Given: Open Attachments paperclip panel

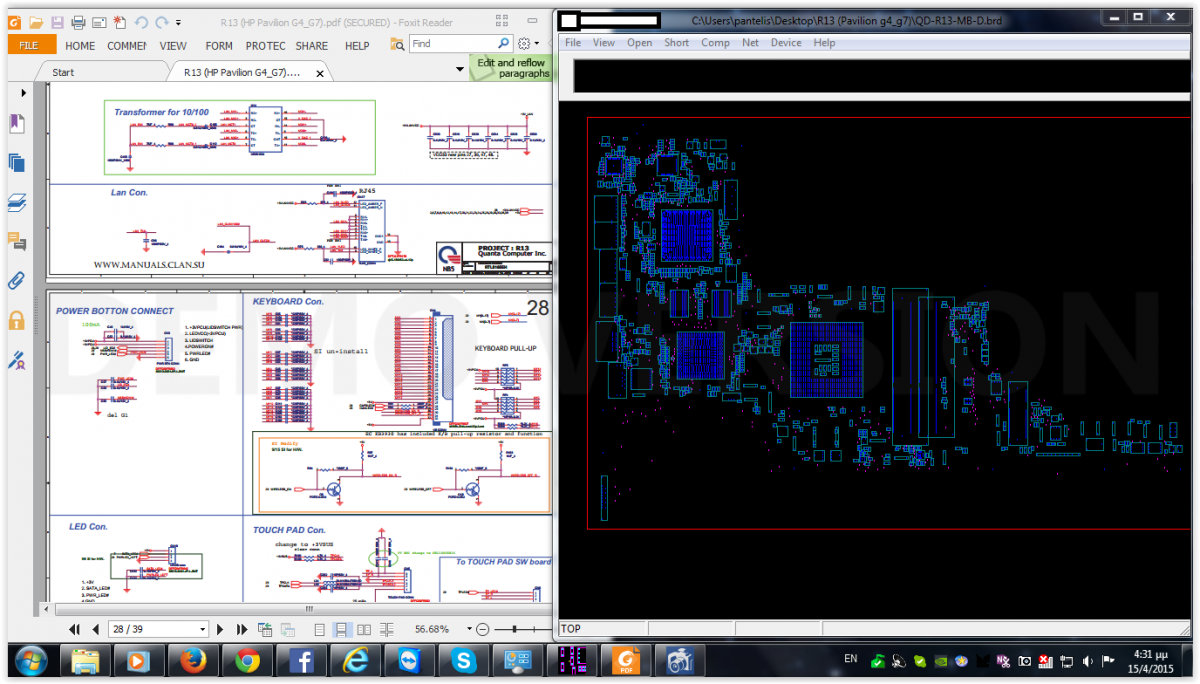Looking at the screenshot, I should (17, 280).
